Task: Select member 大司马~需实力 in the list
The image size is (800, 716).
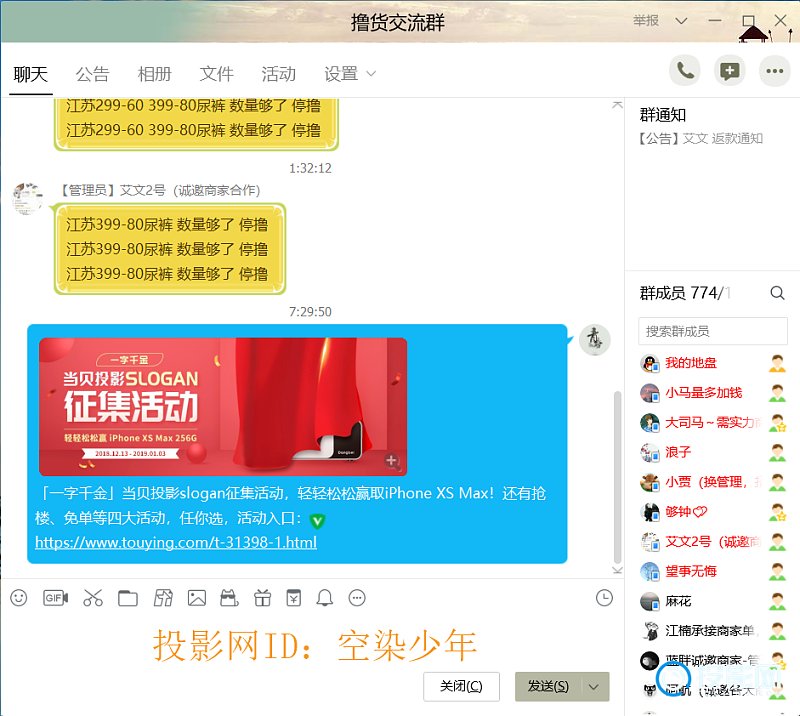Action: 713,423
